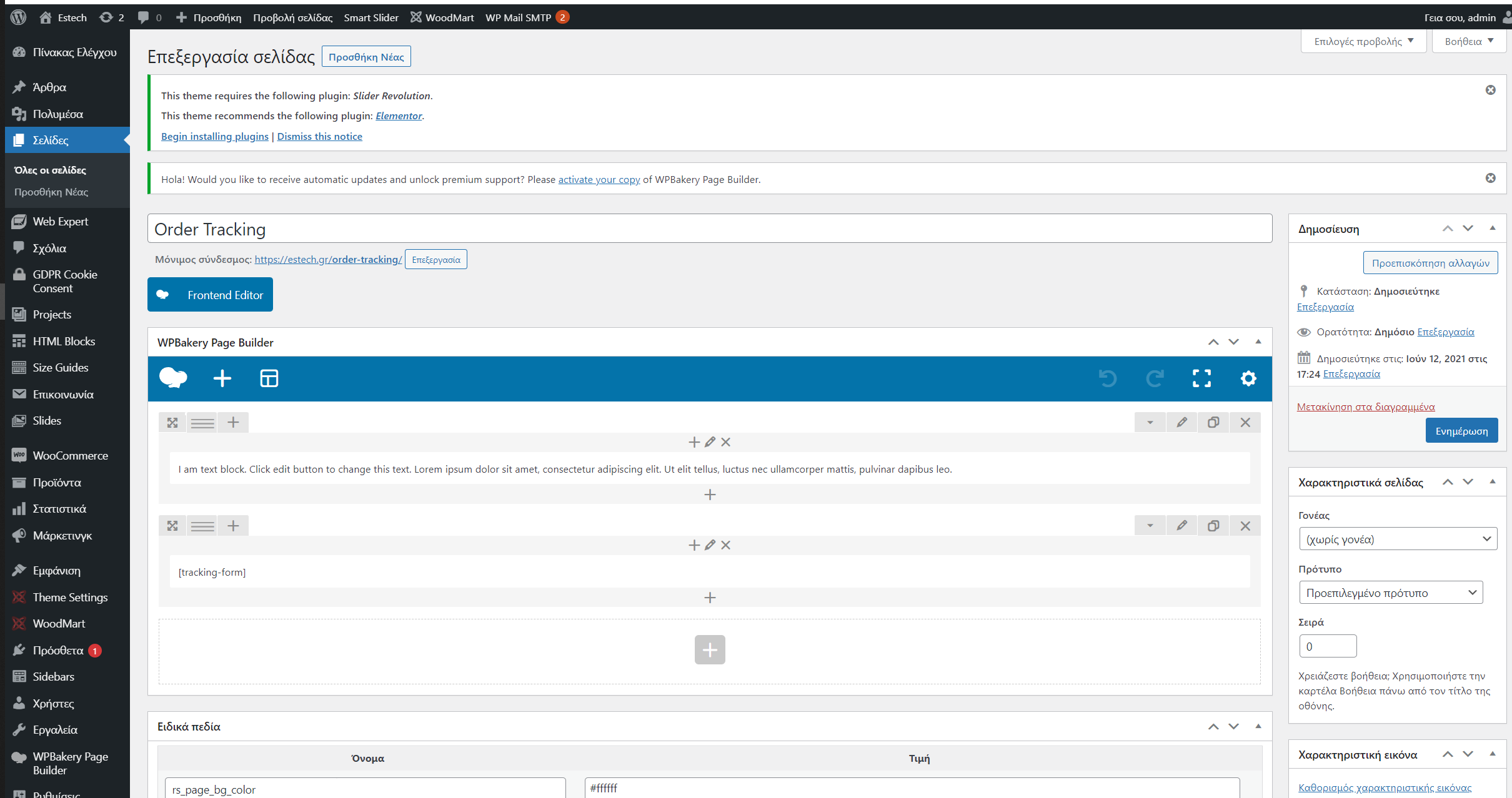Screen dimensions: 1512x798
Task: Click the large gray add element placeholder
Action: [x=710, y=650]
